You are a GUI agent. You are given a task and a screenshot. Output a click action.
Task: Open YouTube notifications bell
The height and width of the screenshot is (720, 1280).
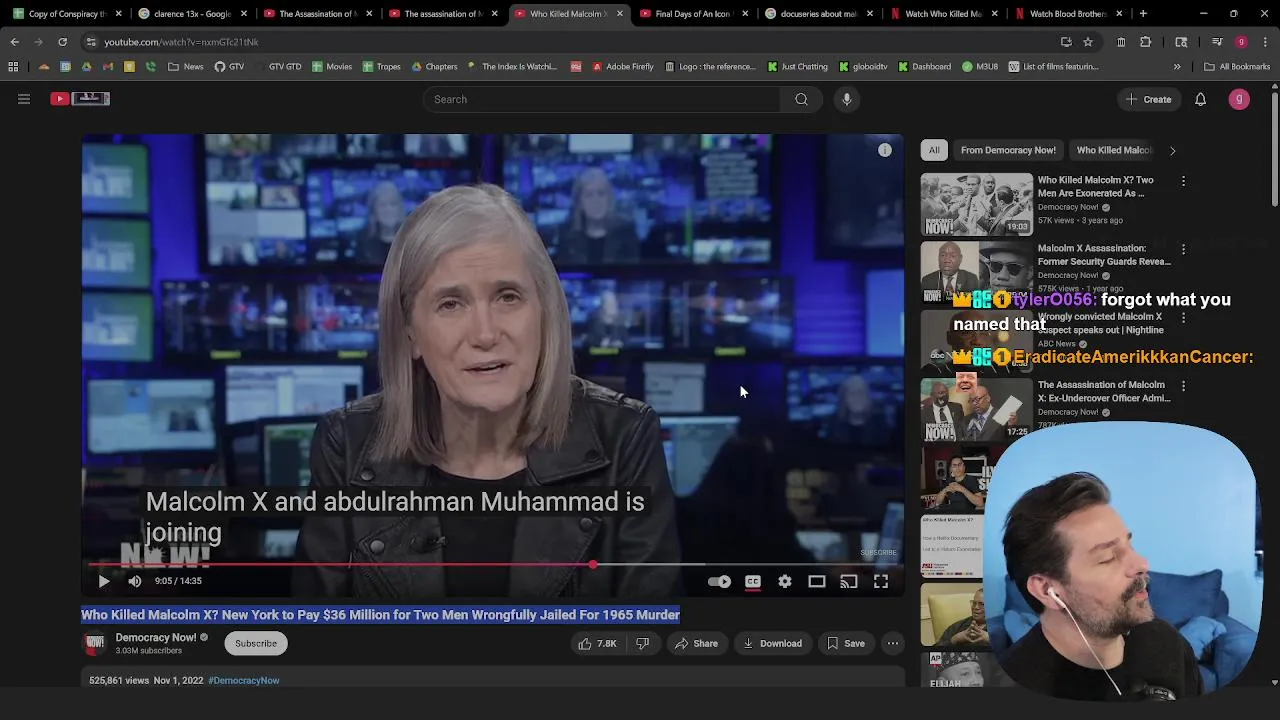pos(1201,99)
